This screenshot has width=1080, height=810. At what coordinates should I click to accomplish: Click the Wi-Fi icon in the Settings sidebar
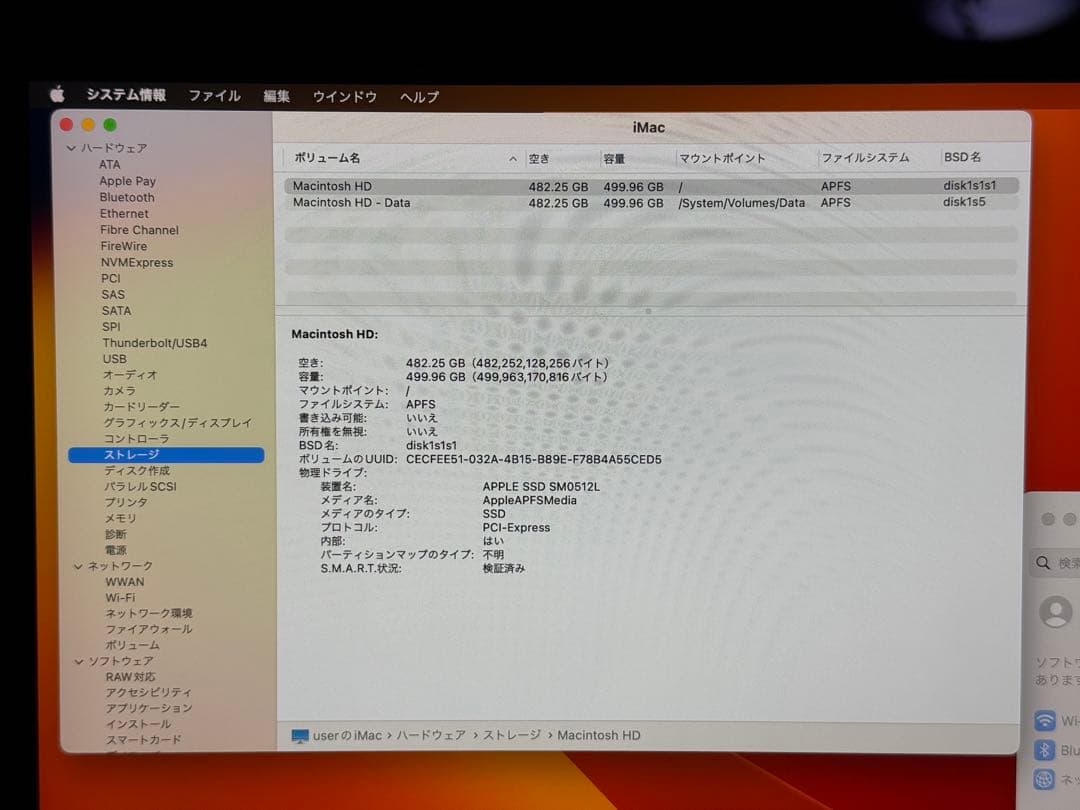[1046, 720]
